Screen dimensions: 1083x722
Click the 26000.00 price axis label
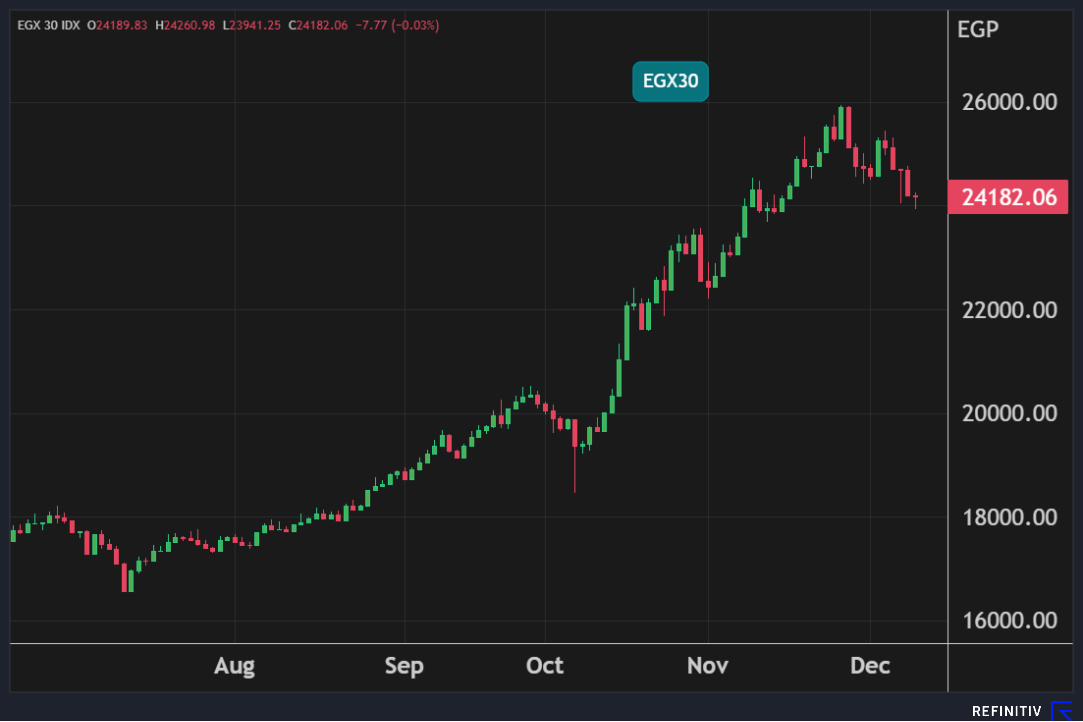click(x=1008, y=103)
